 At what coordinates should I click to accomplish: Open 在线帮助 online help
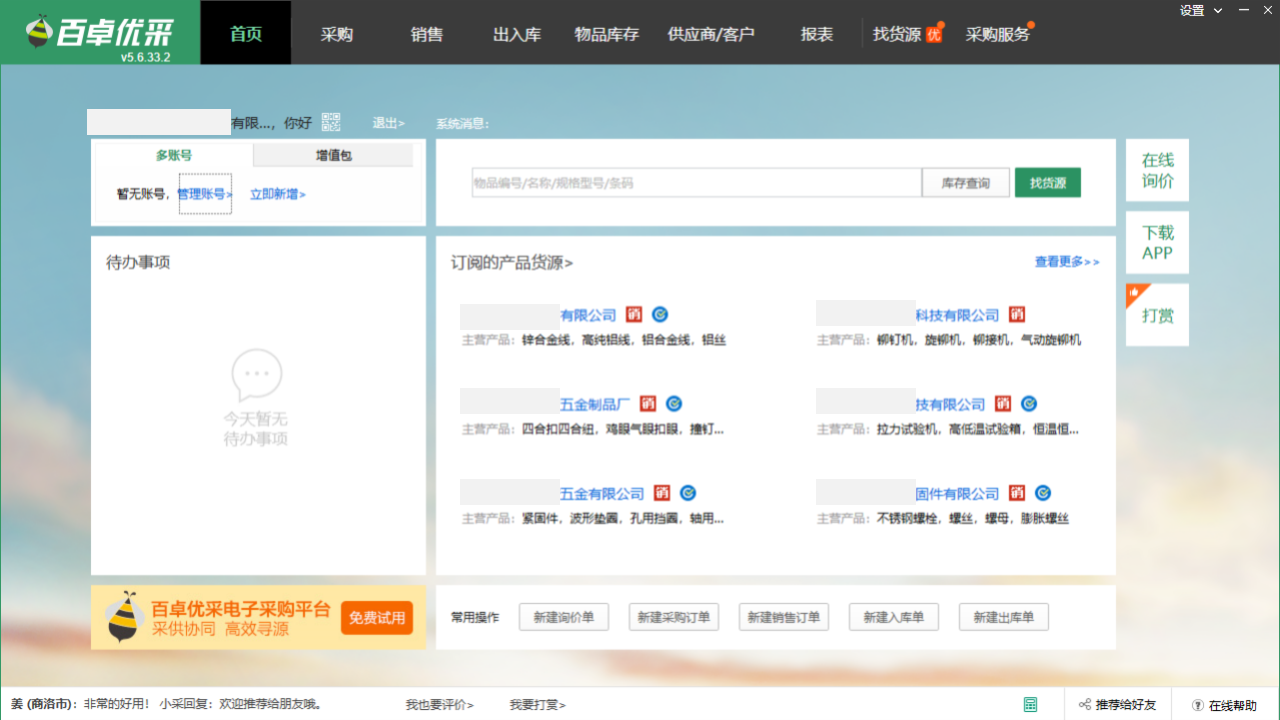tap(1224, 705)
